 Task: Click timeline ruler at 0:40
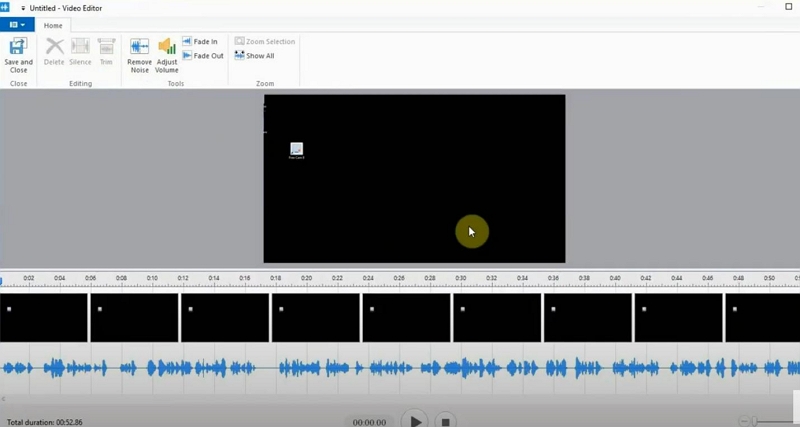click(x=615, y=279)
